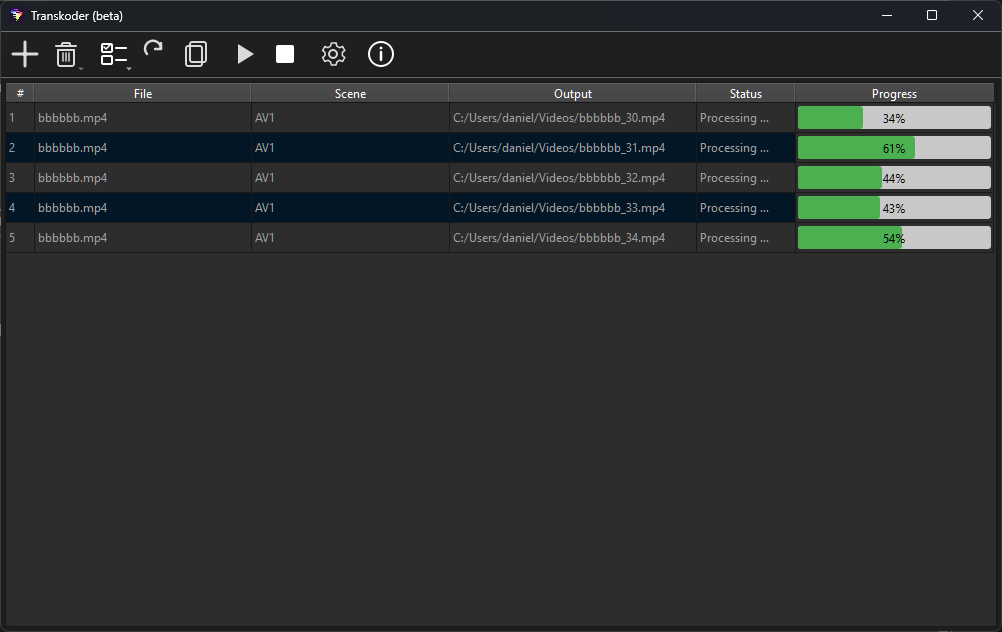Click the checklist selection icon
Image resolution: width=1002 pixels, height=632 pixels.
[114, 54]
